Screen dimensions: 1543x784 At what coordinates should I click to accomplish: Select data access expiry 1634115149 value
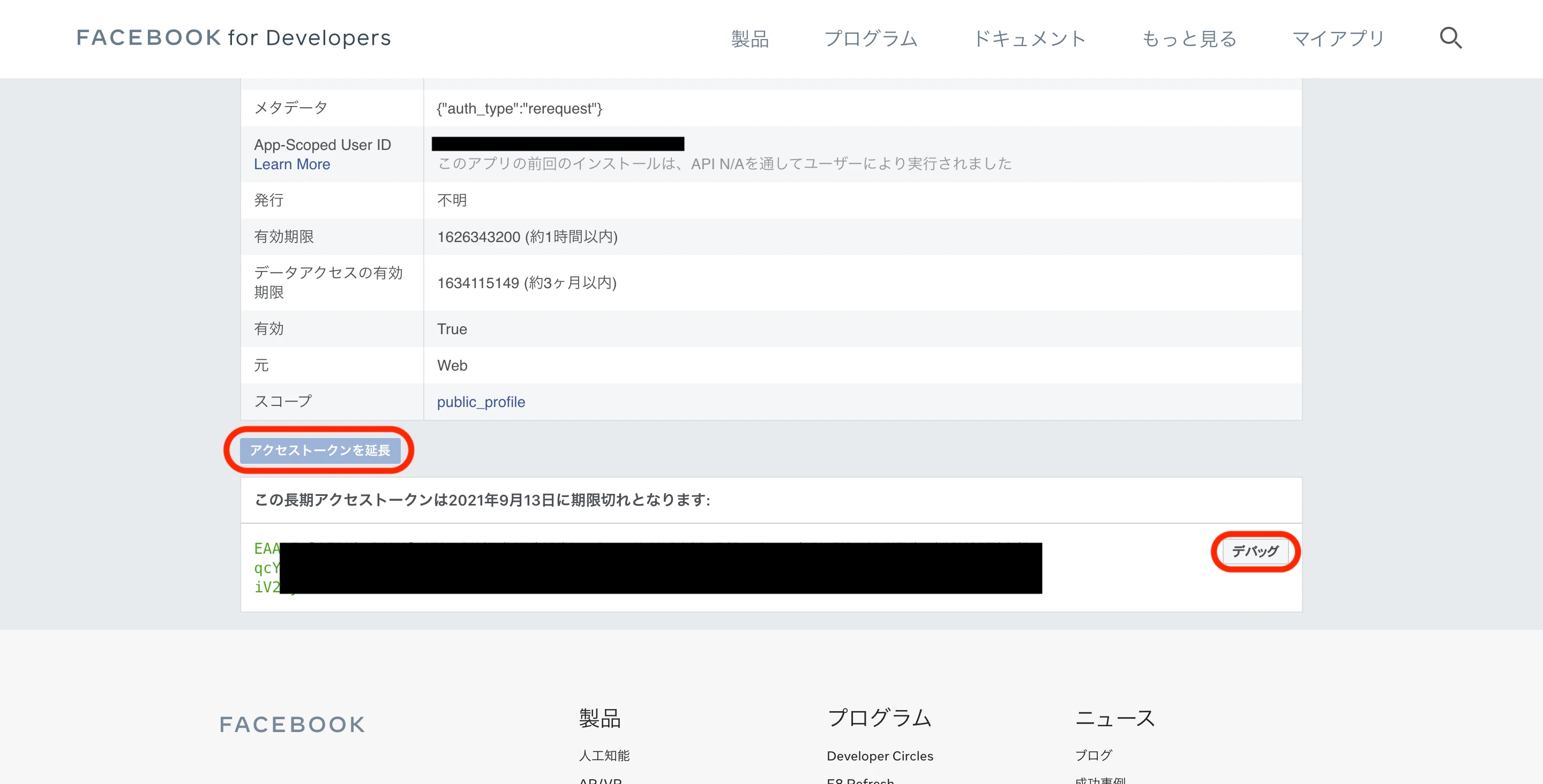pos(478,283)
